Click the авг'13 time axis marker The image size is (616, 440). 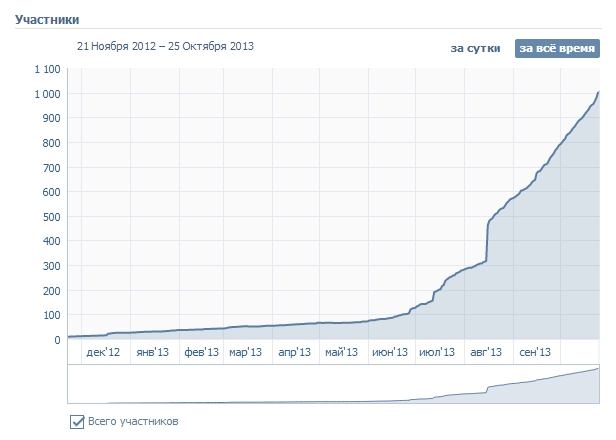coord(486,352)
